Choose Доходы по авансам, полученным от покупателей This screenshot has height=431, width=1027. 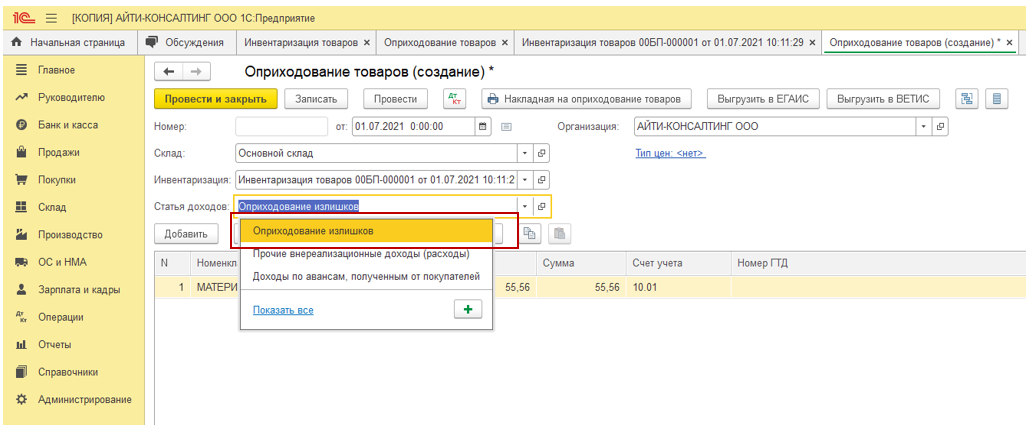coord(366,276)
